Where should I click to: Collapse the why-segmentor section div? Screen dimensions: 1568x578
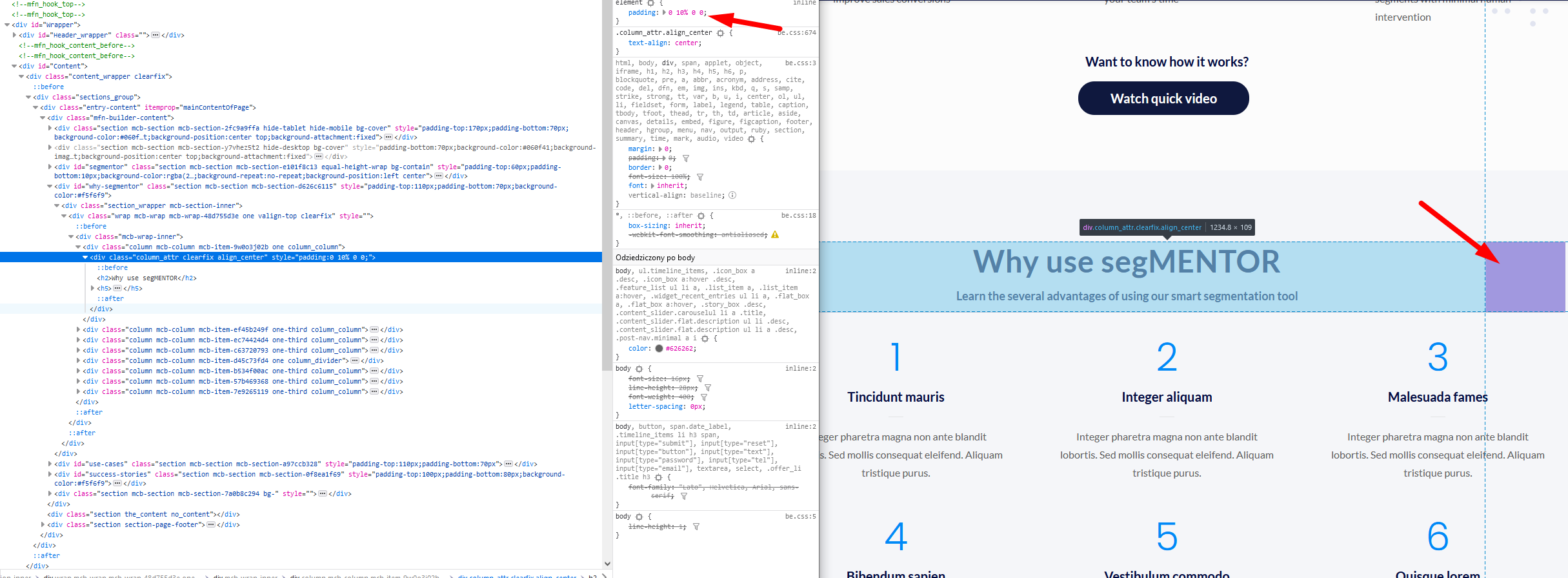point(50,187)
